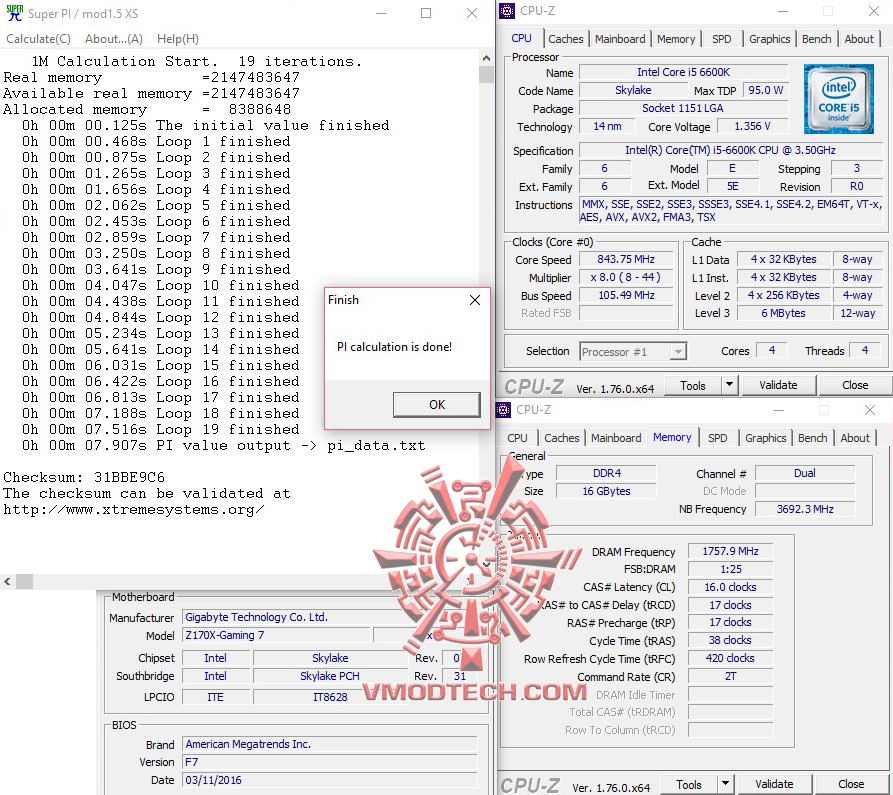Click the memory Type value DDR4
893x795 pixels.
coord(607,473)
